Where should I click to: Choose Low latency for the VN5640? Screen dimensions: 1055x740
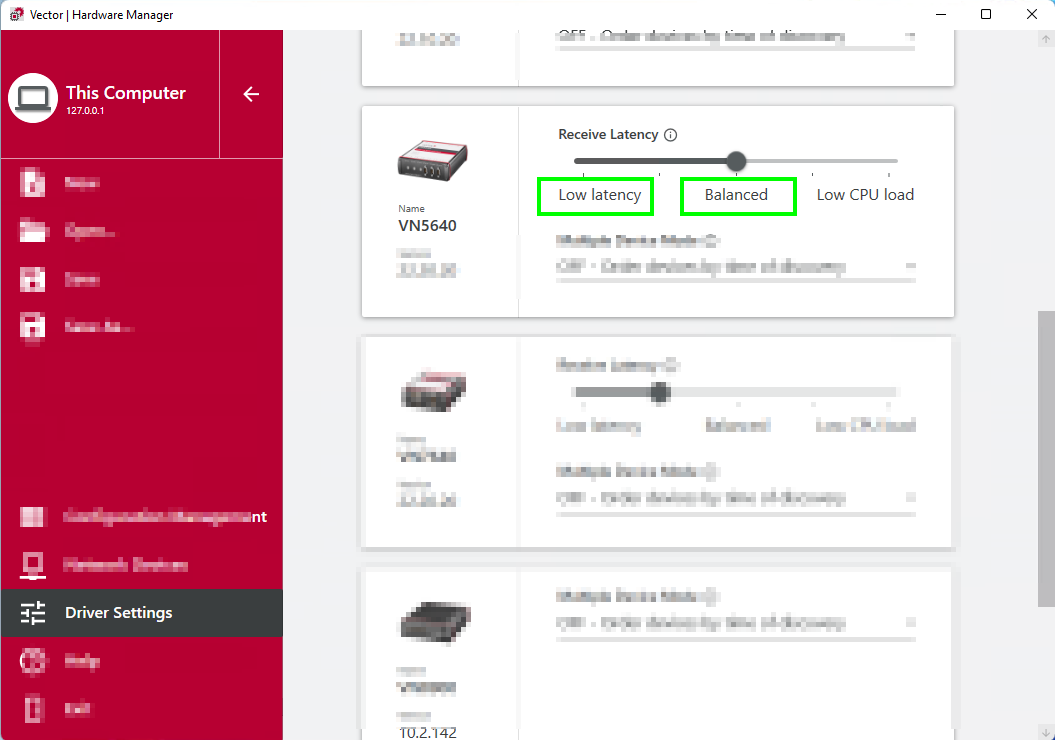(x=599, y=195)
